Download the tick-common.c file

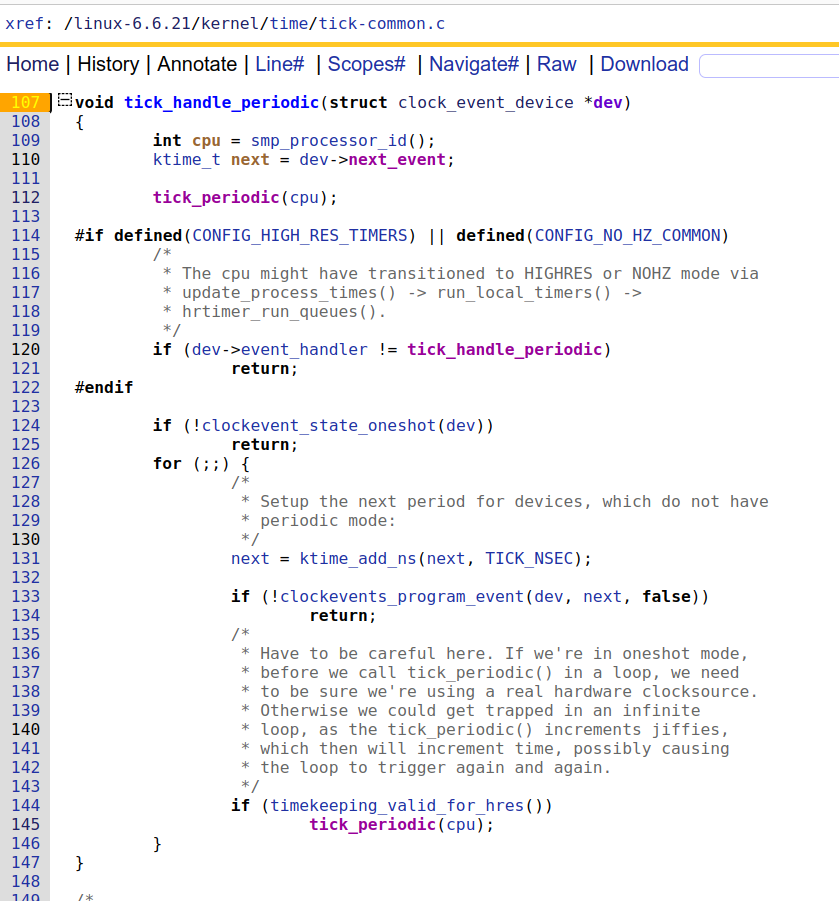point(644,64)
